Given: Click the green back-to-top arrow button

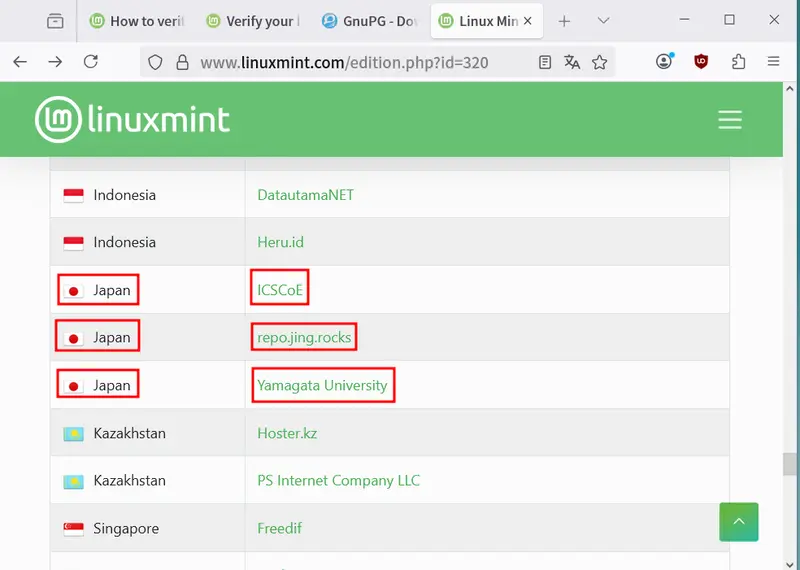Looking at the screenshot, I should click(x=739, y=522).
